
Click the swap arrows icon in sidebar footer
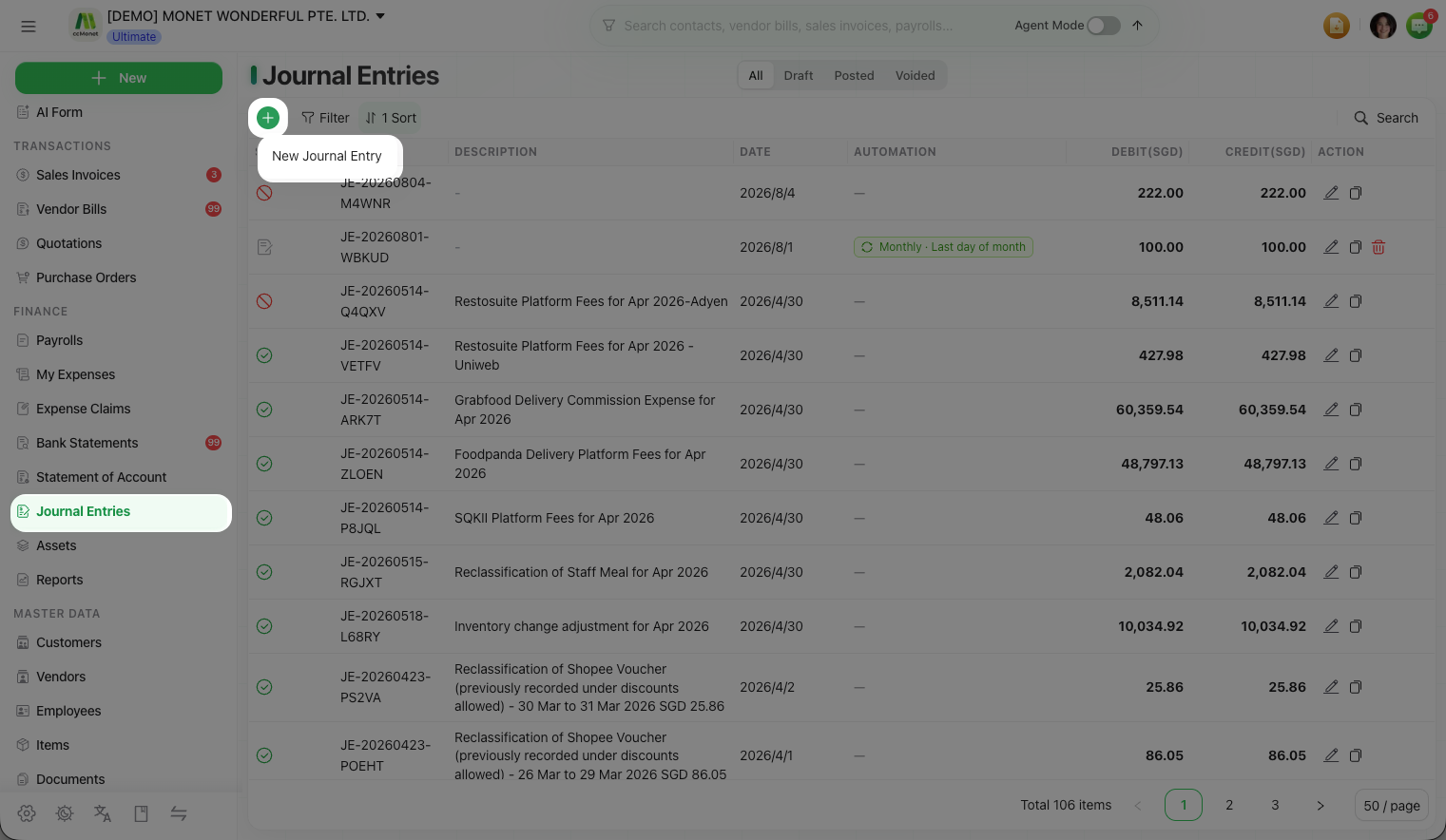point(179,813)
